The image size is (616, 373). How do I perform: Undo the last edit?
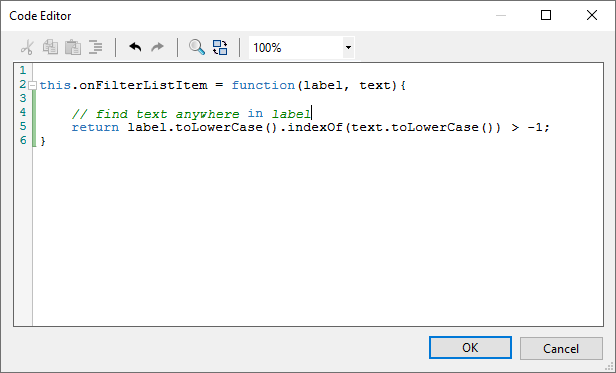(x=135, y=47)
